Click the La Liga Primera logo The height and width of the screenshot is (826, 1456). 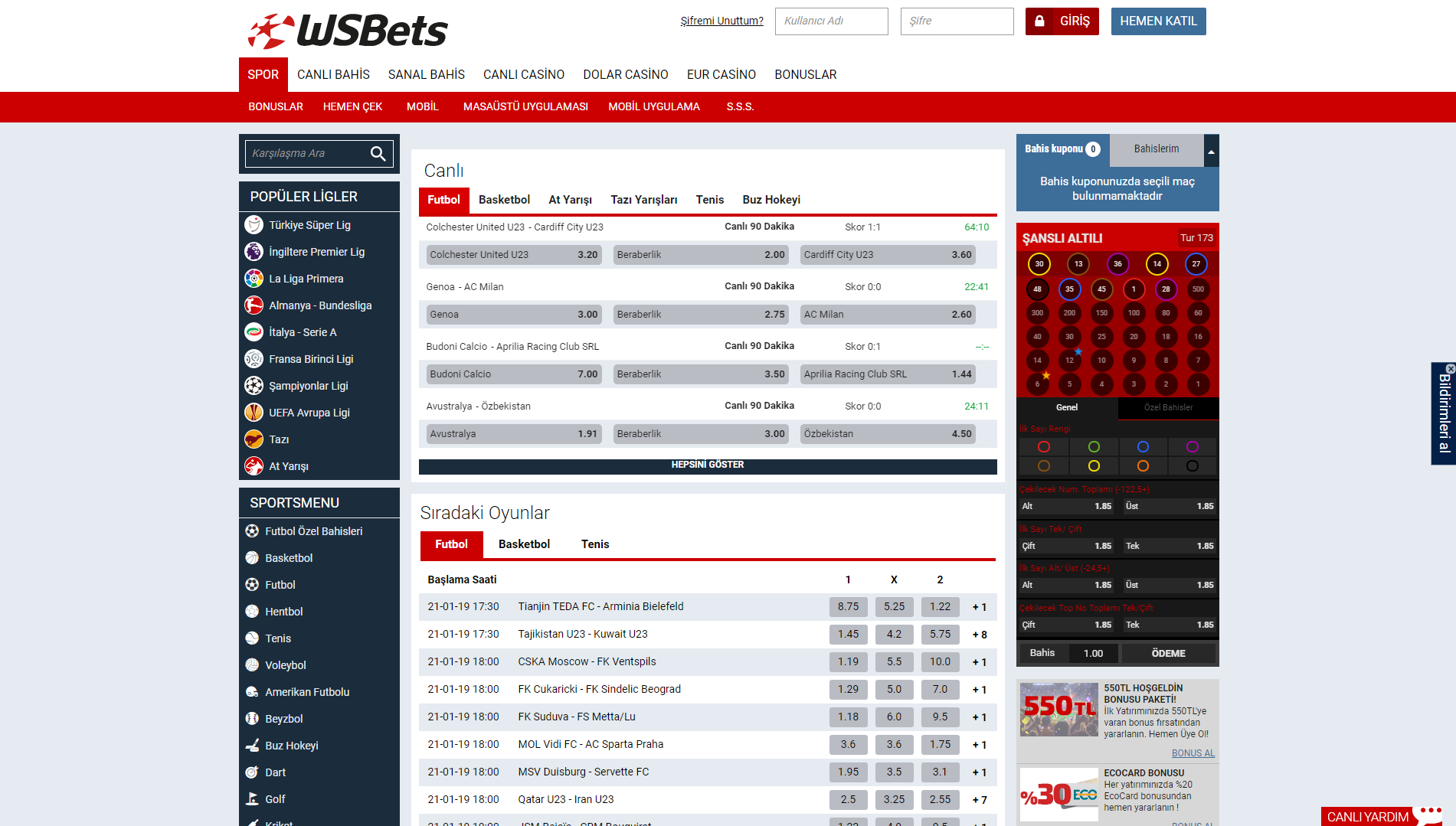254,279
